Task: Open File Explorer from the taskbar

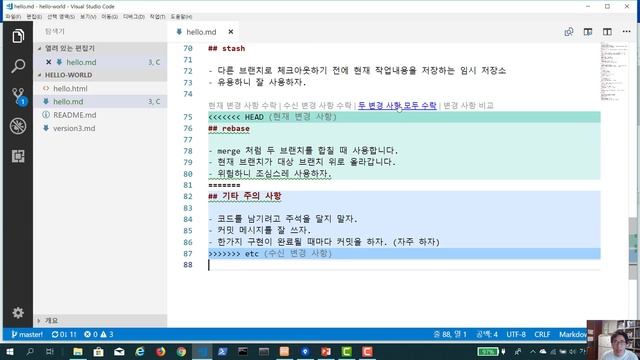Action: [x=78, y=351]
